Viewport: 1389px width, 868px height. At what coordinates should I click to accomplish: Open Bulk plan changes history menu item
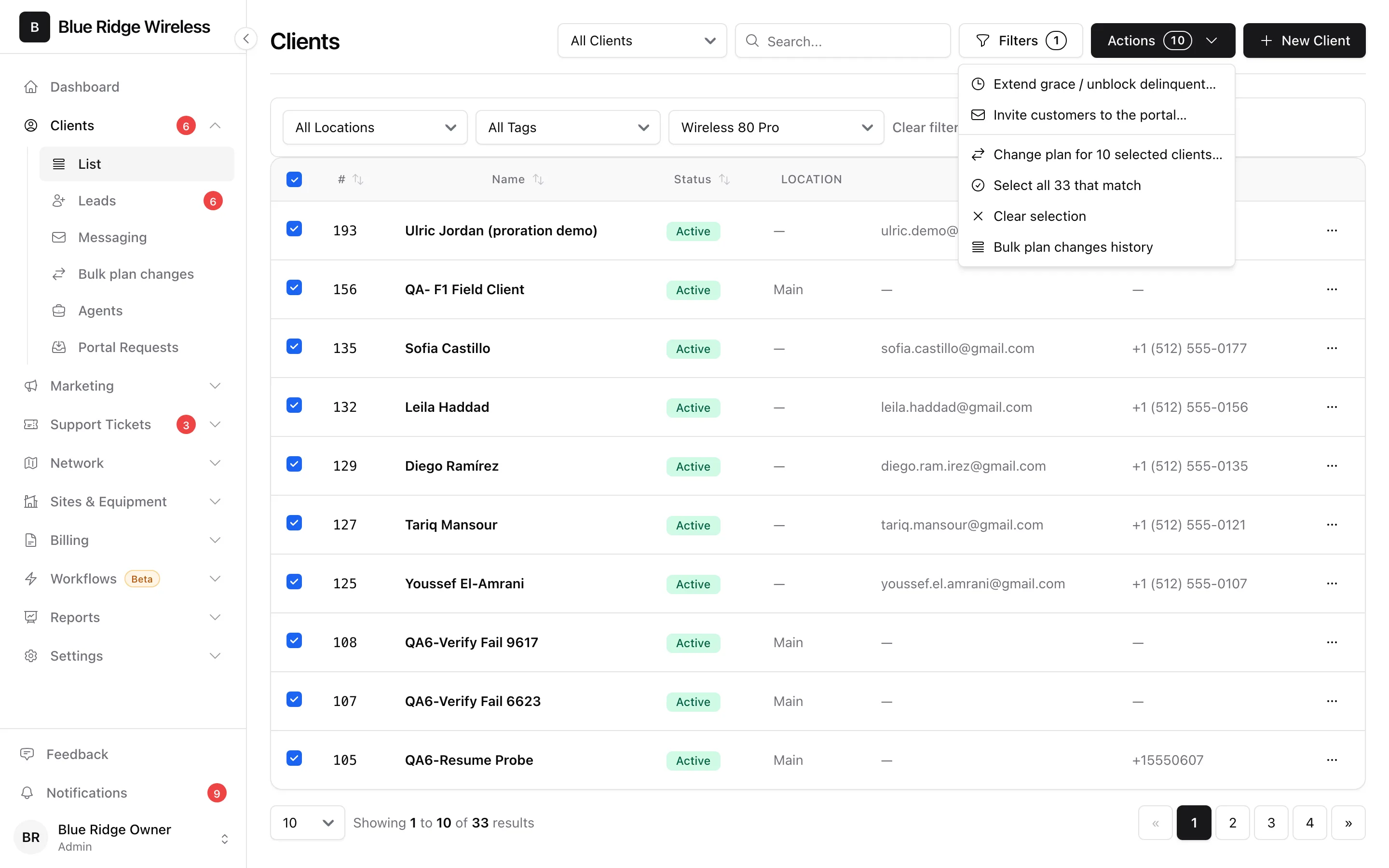point(1096,247)
